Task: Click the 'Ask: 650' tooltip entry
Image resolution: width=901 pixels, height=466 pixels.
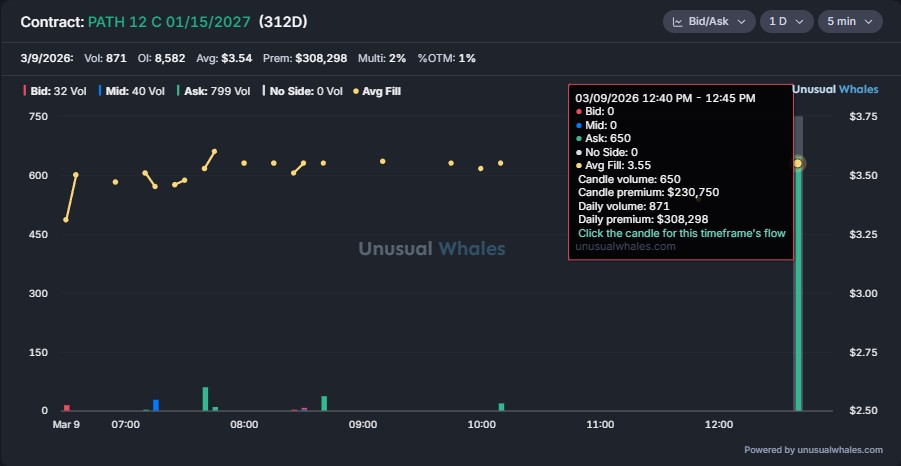Action: [x=603, y=138]
